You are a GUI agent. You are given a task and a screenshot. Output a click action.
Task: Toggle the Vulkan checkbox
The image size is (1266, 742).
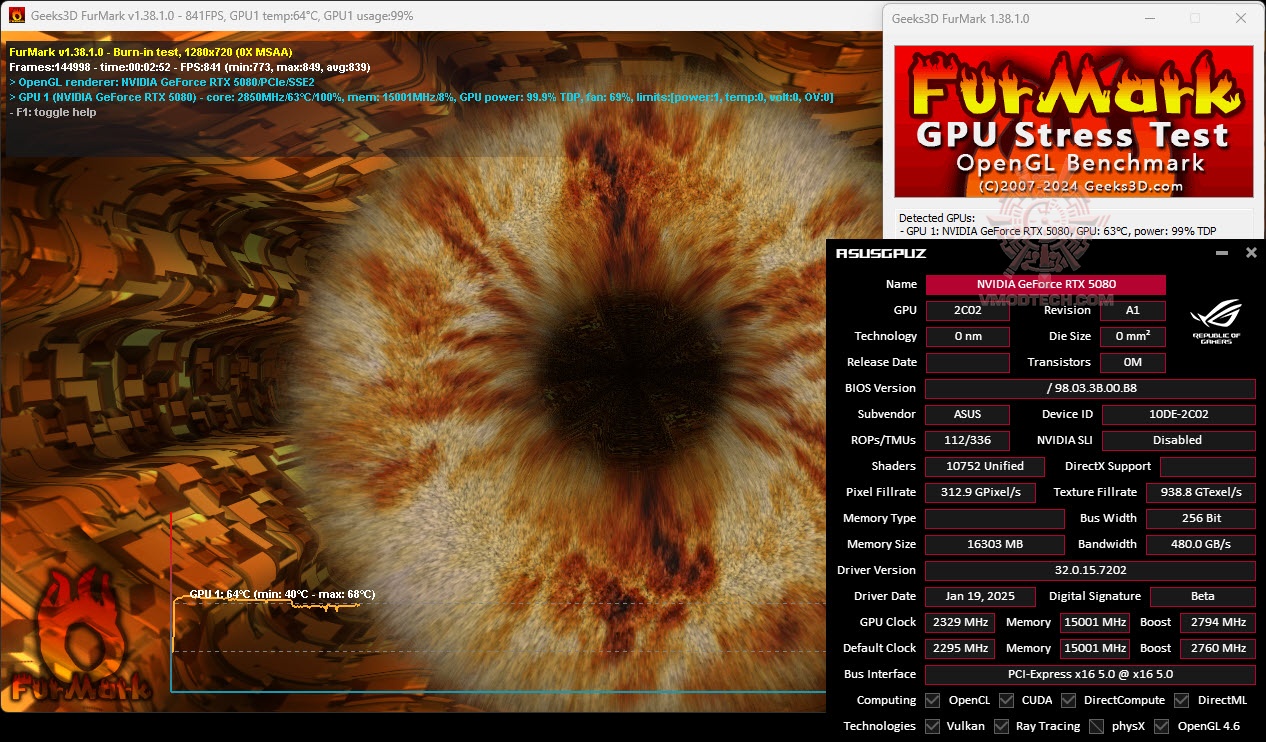click(932, 726)
